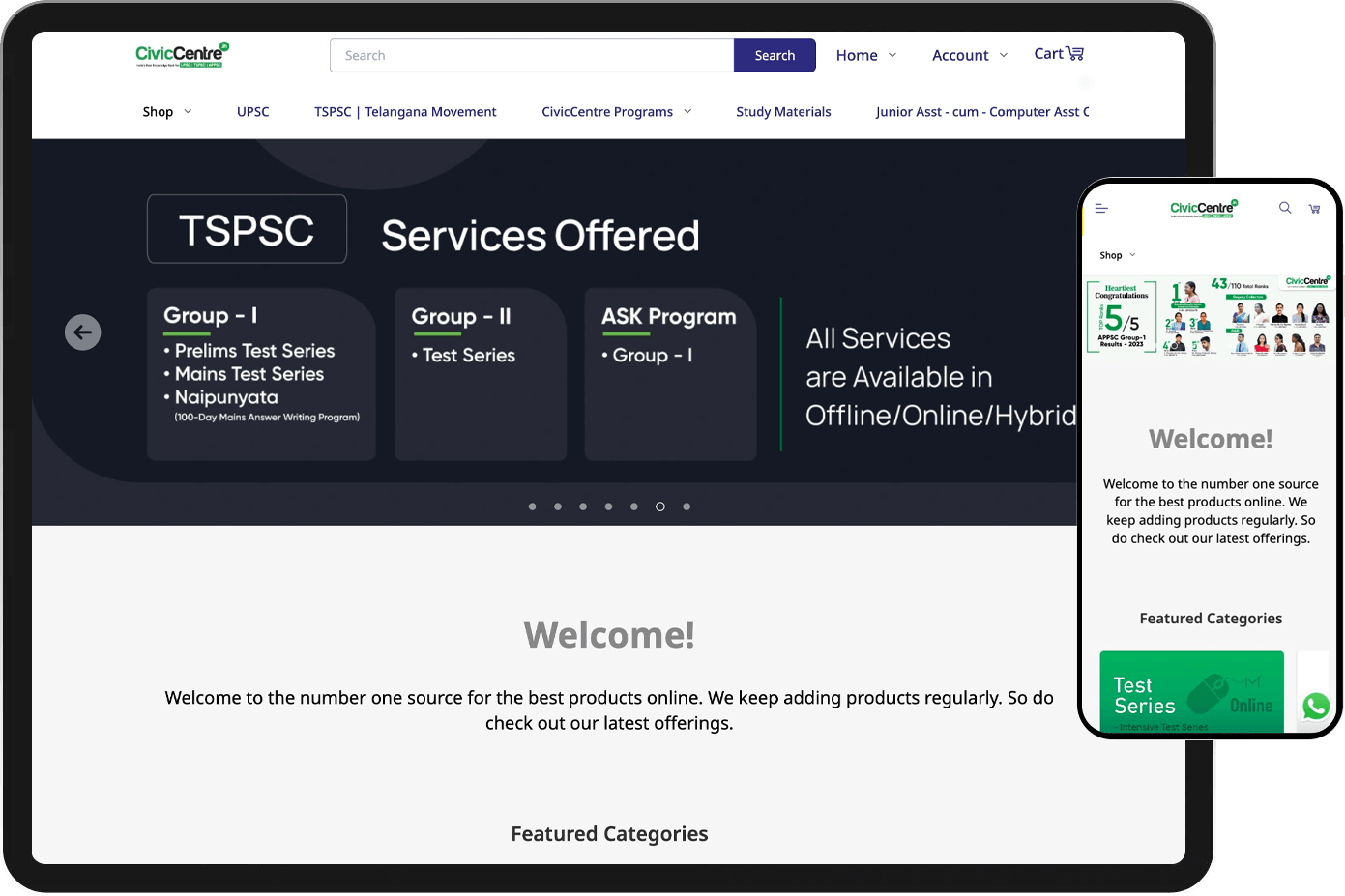Open the Cart icon in desktop header
The image size is (1345, 896).
click(1059, 54)
